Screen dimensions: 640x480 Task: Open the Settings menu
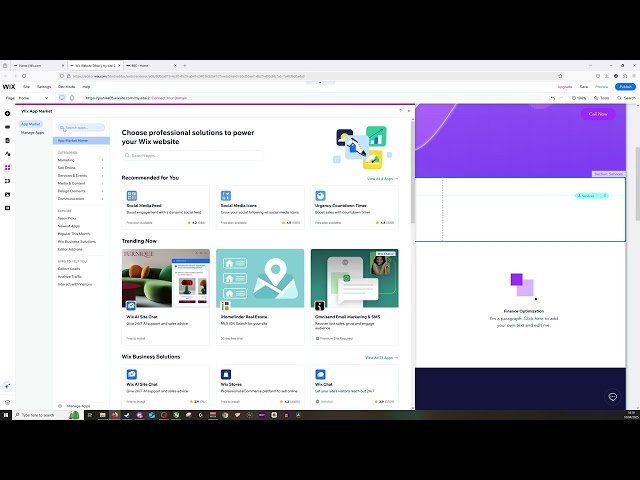coord(44,87)
